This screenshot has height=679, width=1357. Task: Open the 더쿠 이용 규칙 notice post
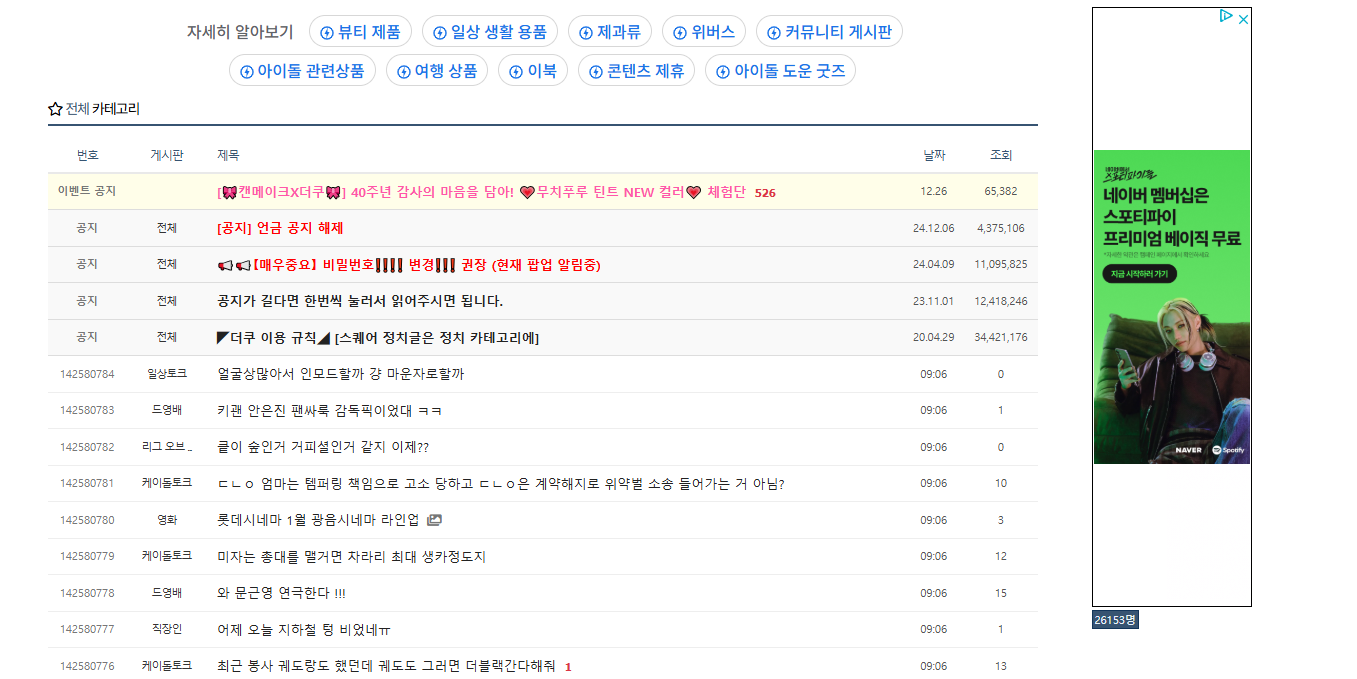[x=378, y=338]
